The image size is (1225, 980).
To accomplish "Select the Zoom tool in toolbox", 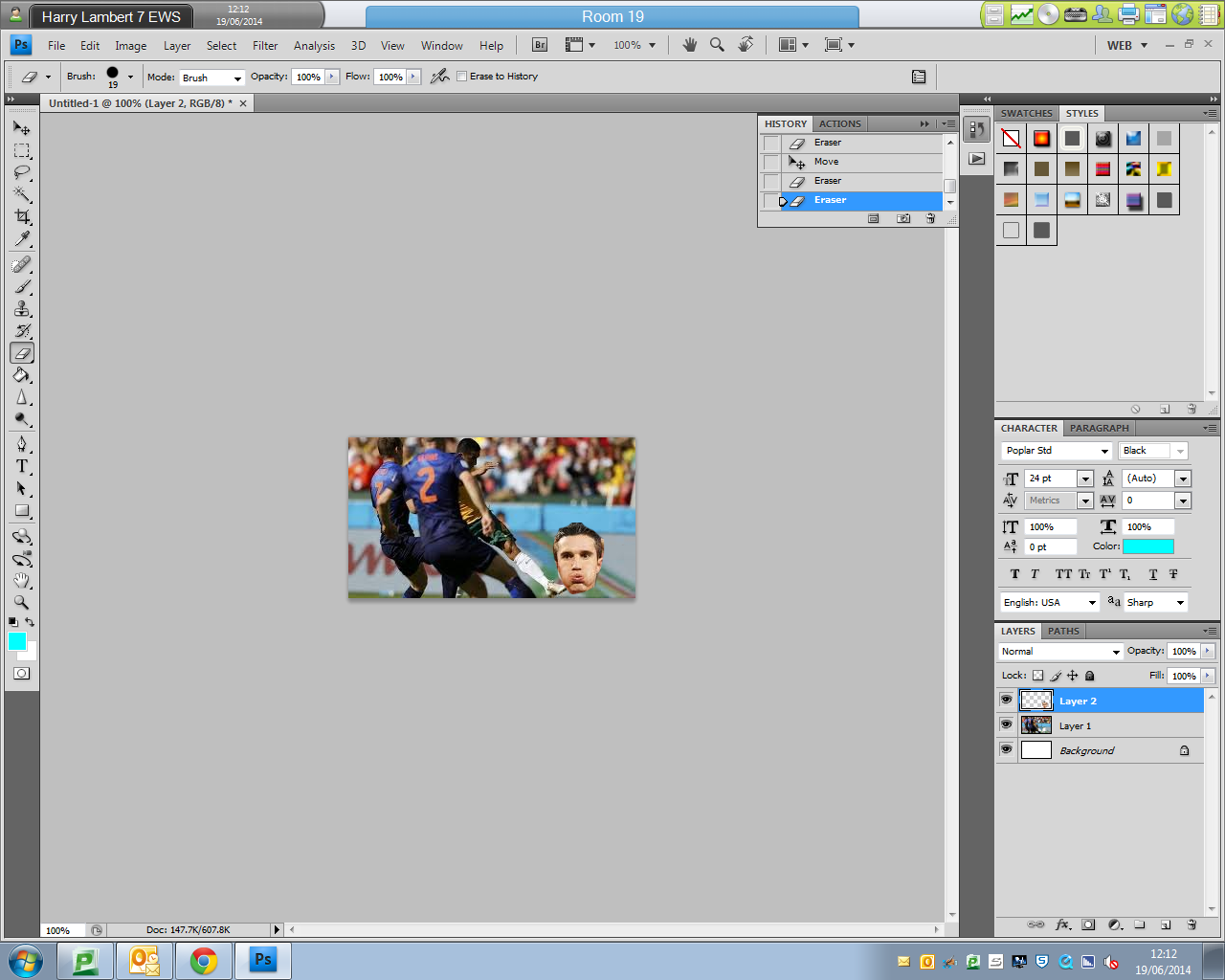I will 22,603.
